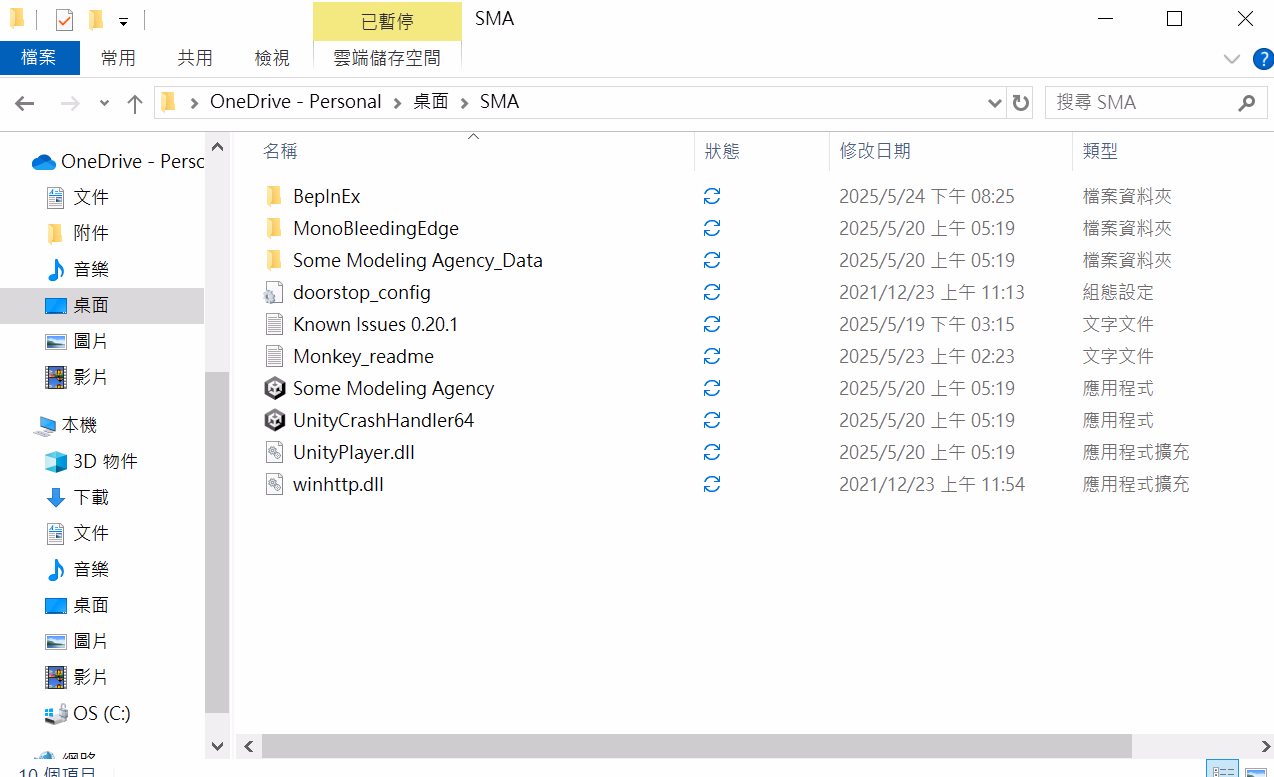The height and width of the screenshot is (777, 1274).
Task: Select OneDrive - Personal in navigation pane
Action: click(x=117, y=161)
